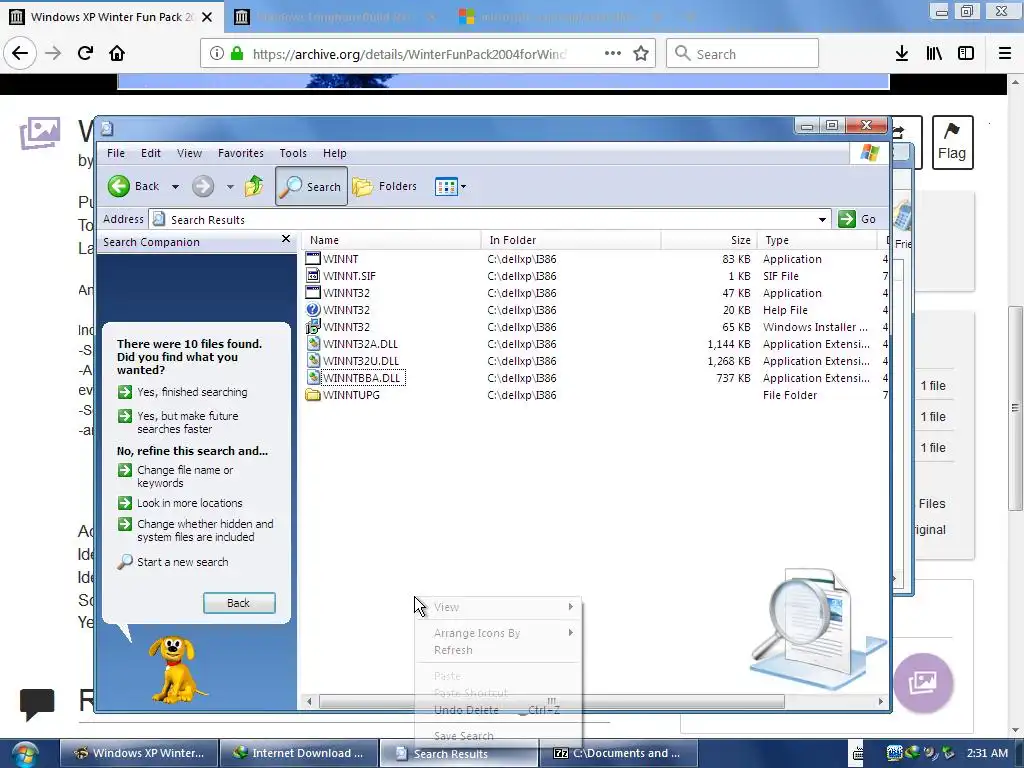The height and width of the screenshot is (768, 1024).
Task: Expand the Views dropdown arrow
Action: 463,187
